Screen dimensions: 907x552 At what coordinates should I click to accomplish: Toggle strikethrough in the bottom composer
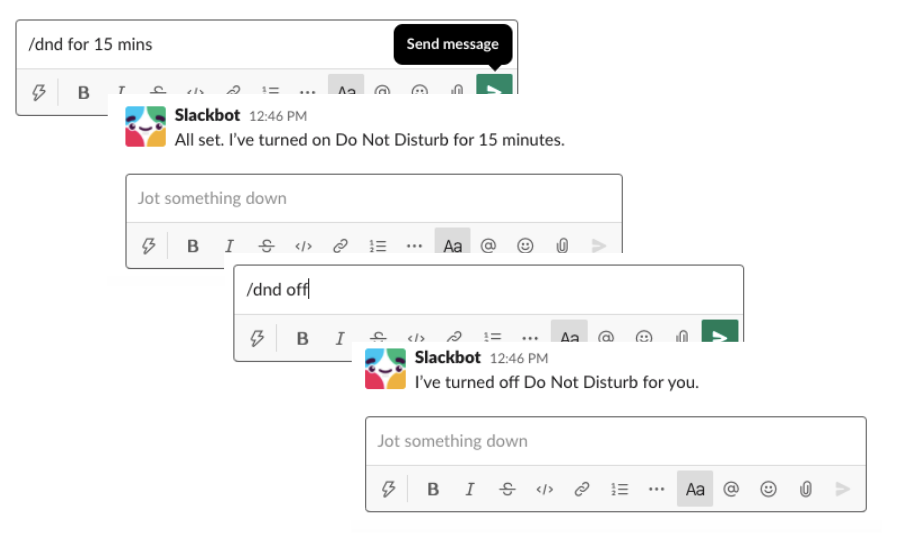point(507,489)
